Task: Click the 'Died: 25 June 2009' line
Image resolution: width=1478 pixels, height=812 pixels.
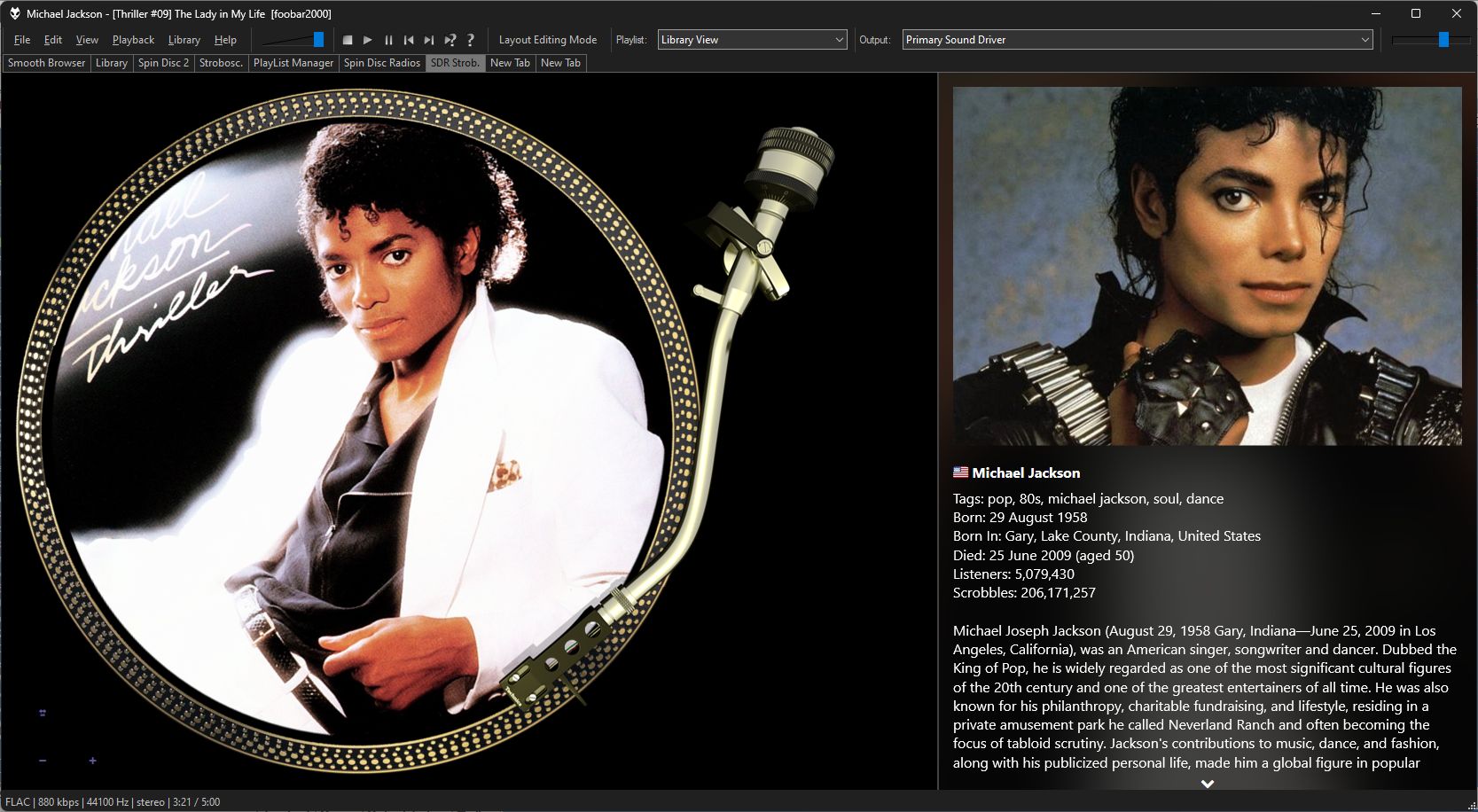Action: point(1044,556)
